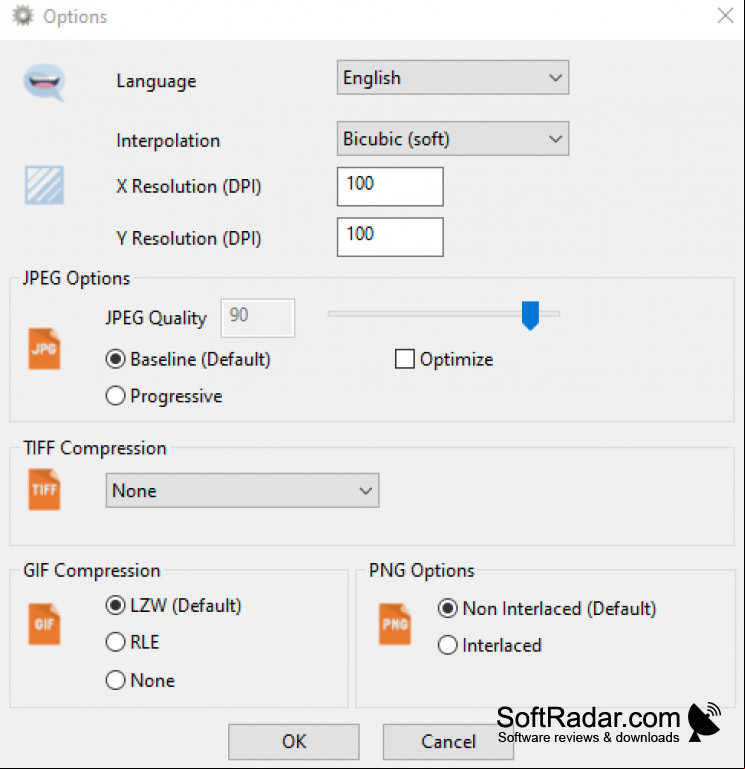Select the Interlaced PNG option

(x=489, y=645)
